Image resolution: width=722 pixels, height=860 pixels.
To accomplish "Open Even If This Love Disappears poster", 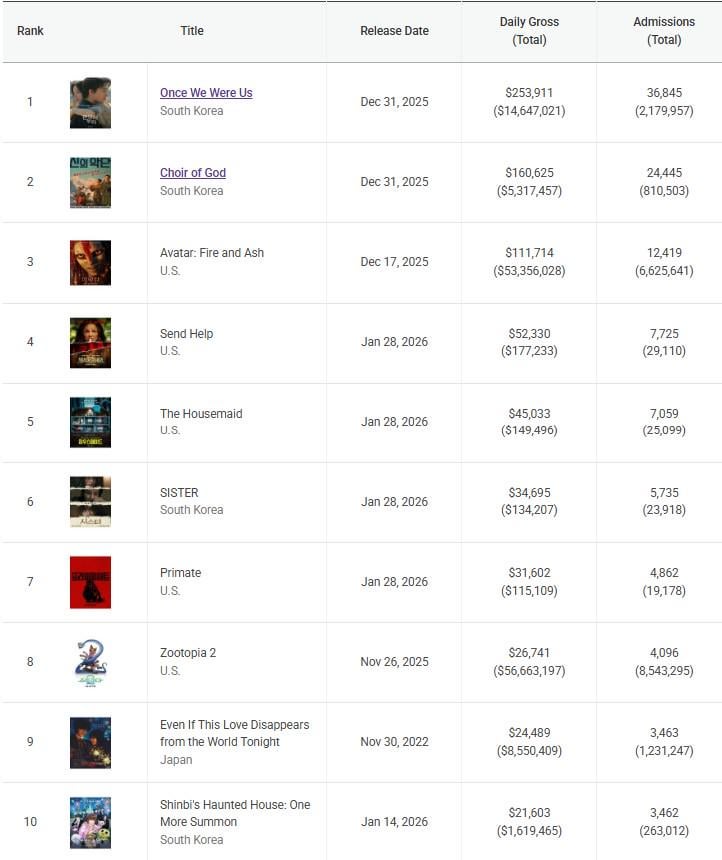I will click(x=90, y=742).
